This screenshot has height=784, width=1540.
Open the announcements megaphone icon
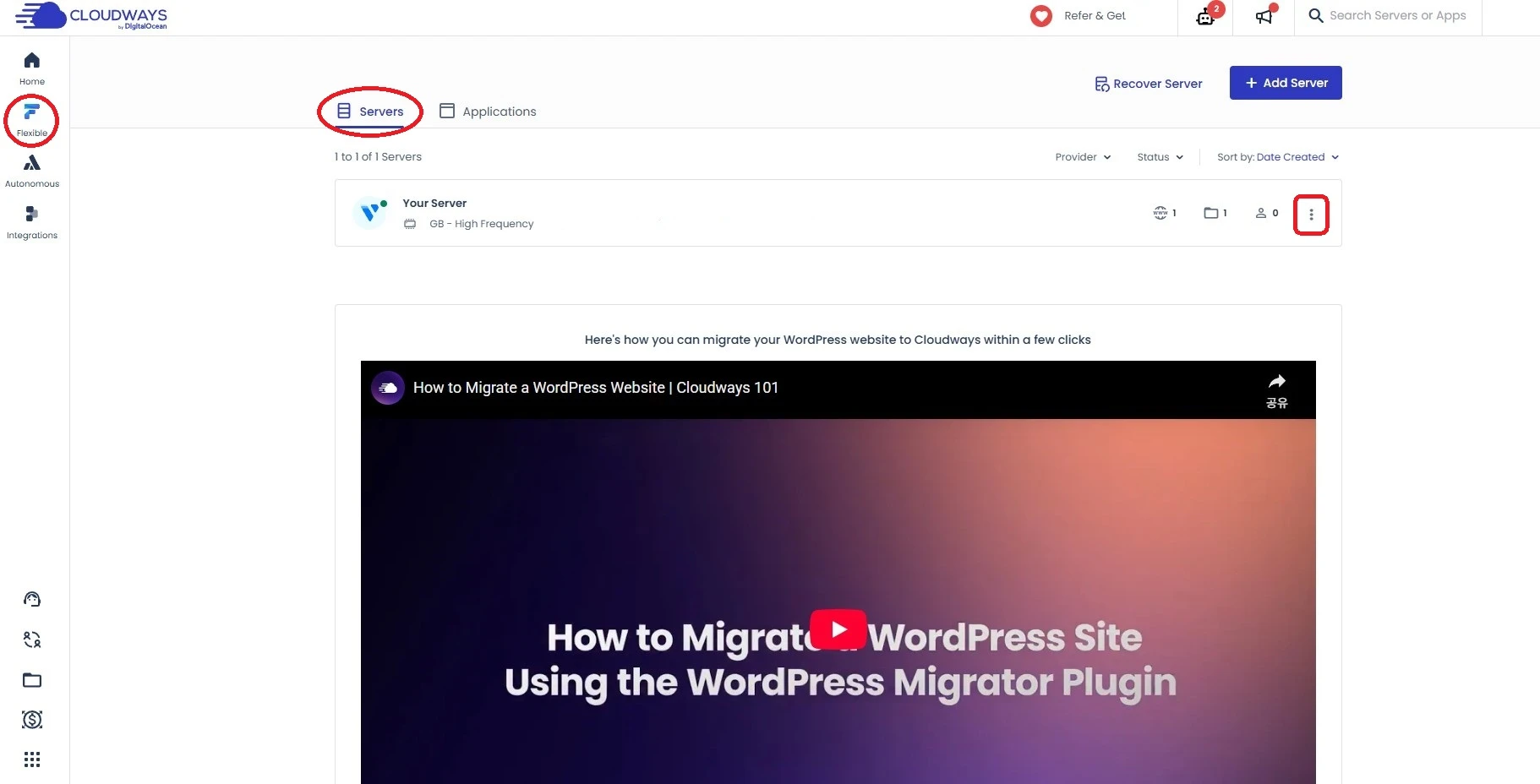click(1264, 16)
